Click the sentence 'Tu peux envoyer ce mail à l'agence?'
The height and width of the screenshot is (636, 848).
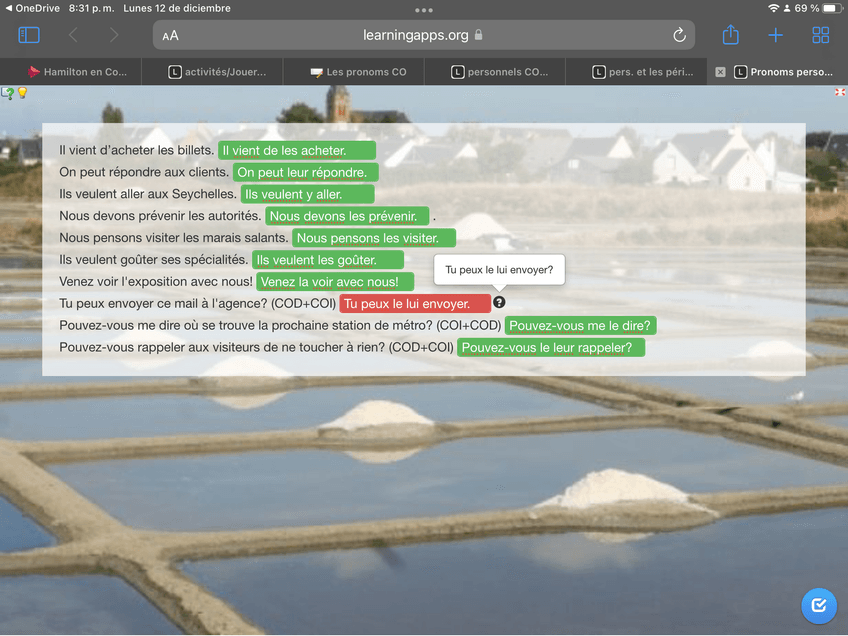click(x=163, y=303)
